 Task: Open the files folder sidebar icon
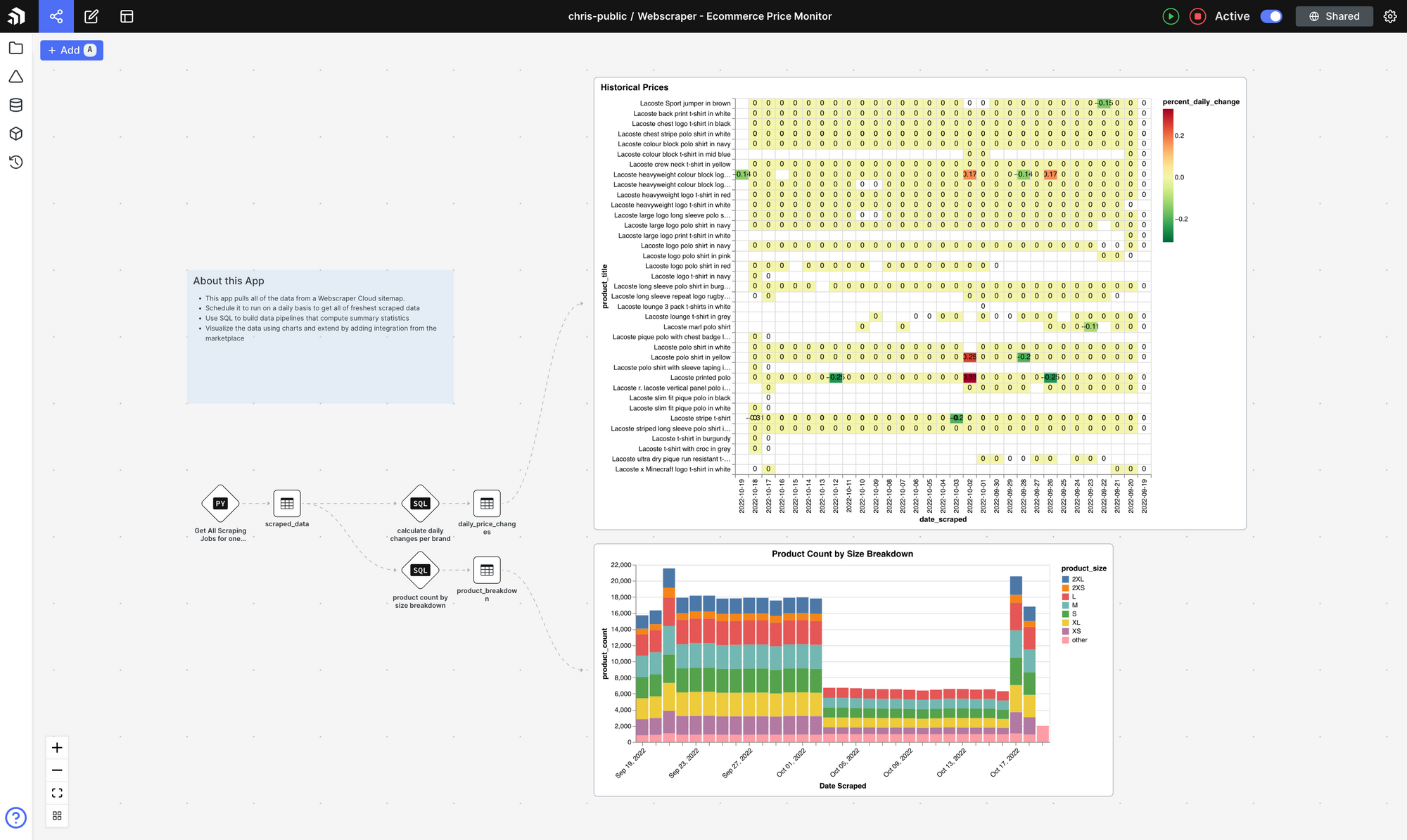(x=16, y=48)
